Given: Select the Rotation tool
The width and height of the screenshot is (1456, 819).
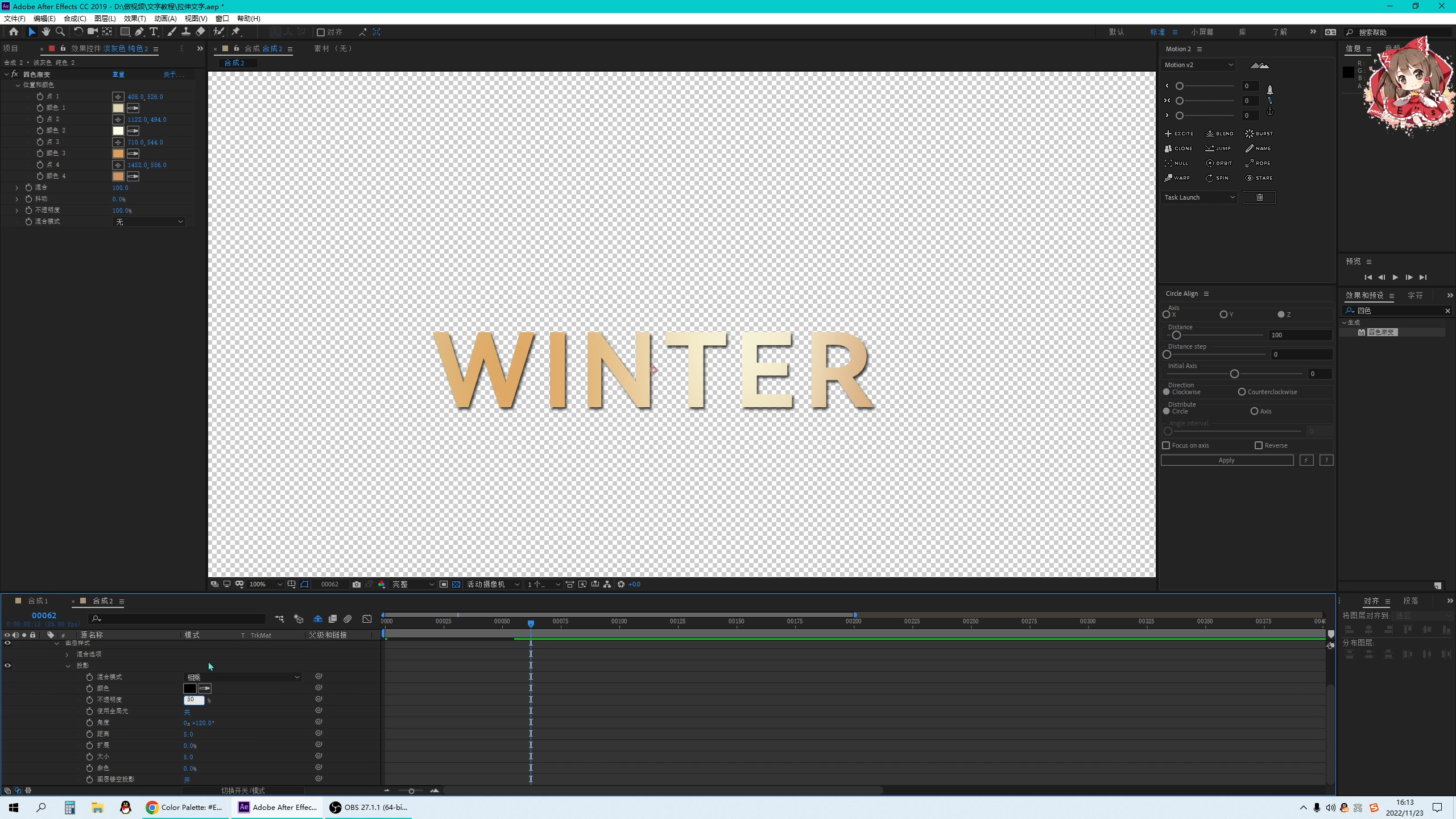Looking at the screenshot, I should pos(78,32).
